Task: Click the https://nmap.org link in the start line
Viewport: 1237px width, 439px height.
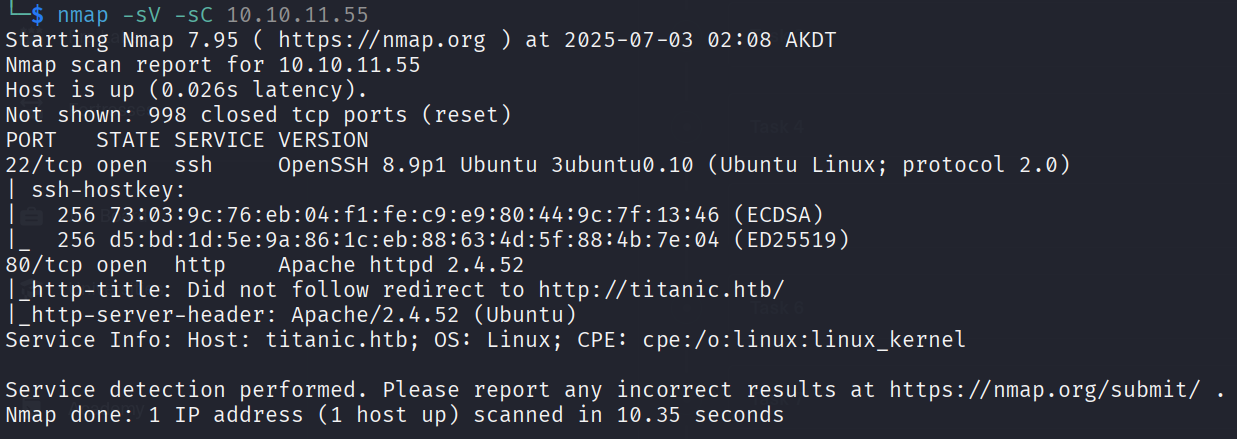Action: pyautogui.click(x=381, y=41)
